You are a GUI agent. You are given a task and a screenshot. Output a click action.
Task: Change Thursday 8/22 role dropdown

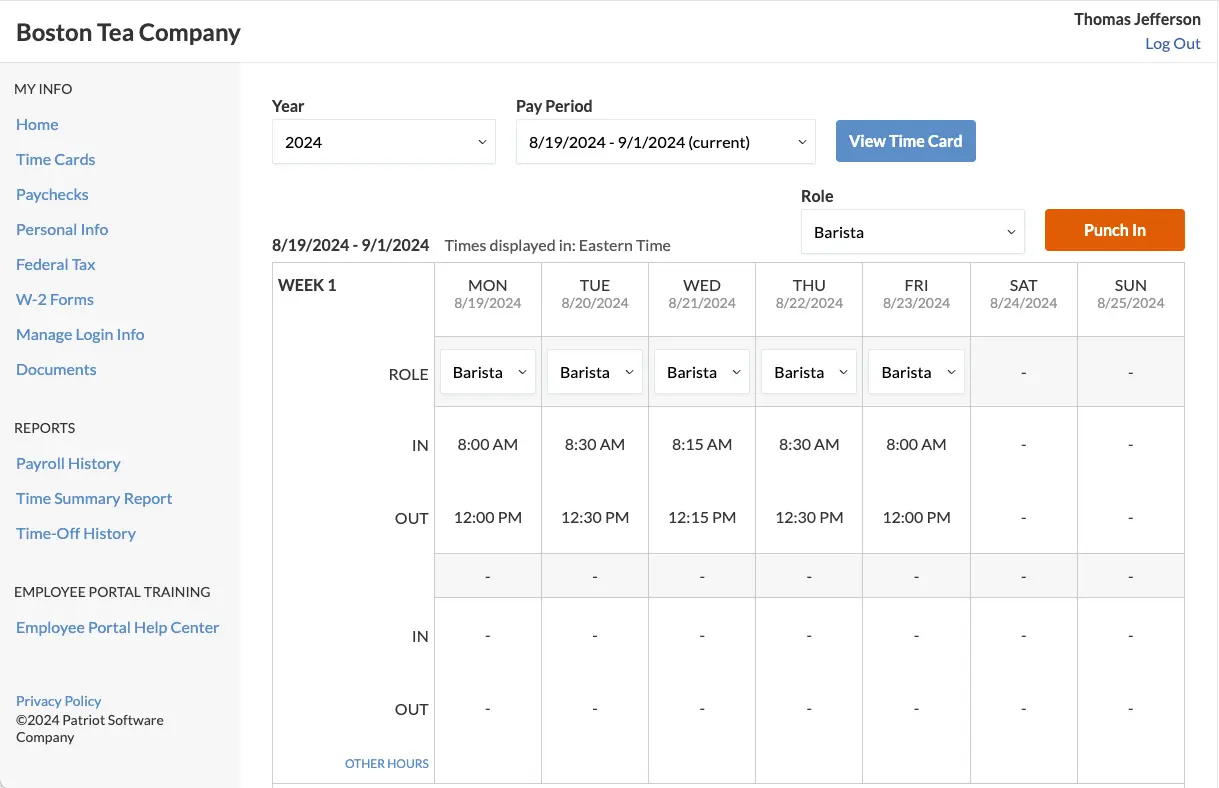[809, 372]
